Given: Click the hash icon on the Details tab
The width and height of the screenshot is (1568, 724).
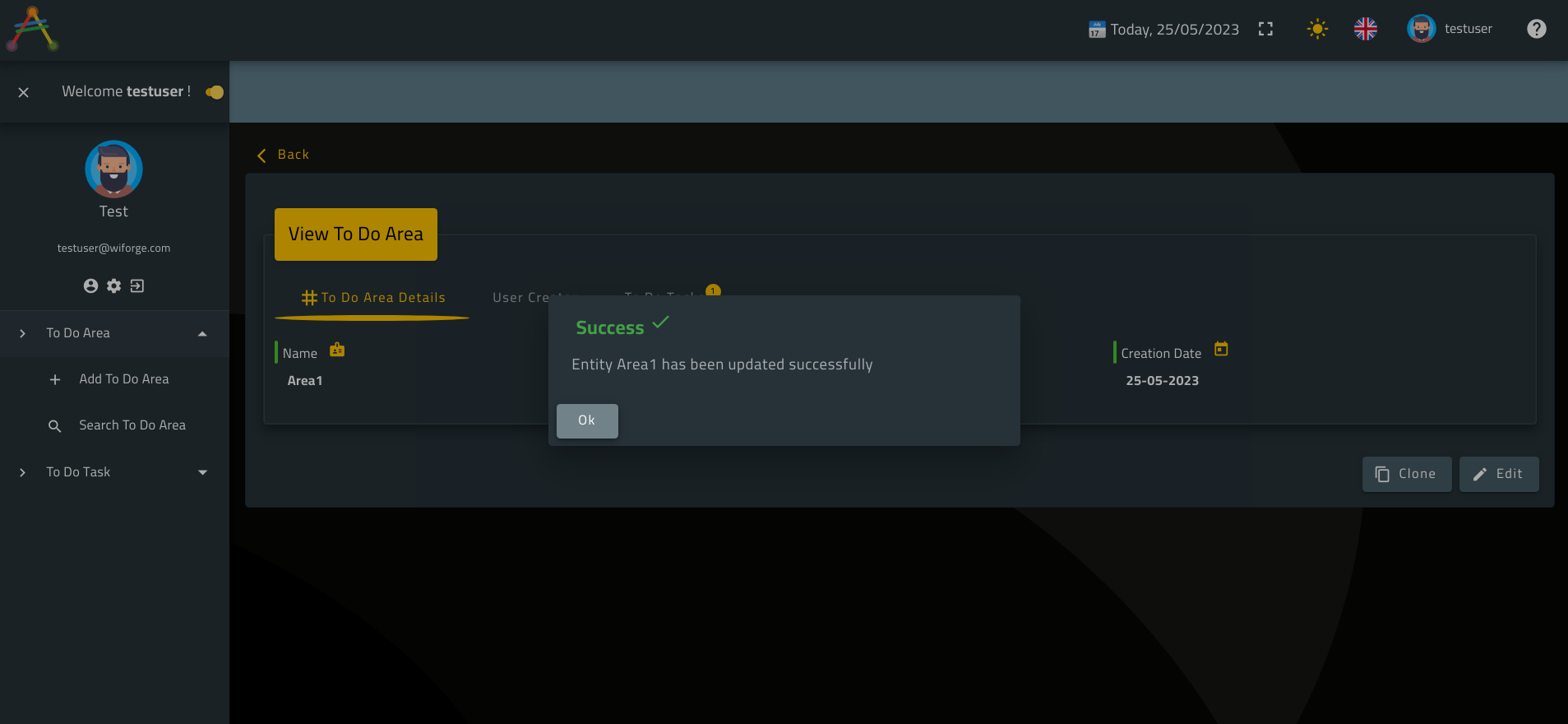Looking at the screenshot, I should click(x=309, y=298).
